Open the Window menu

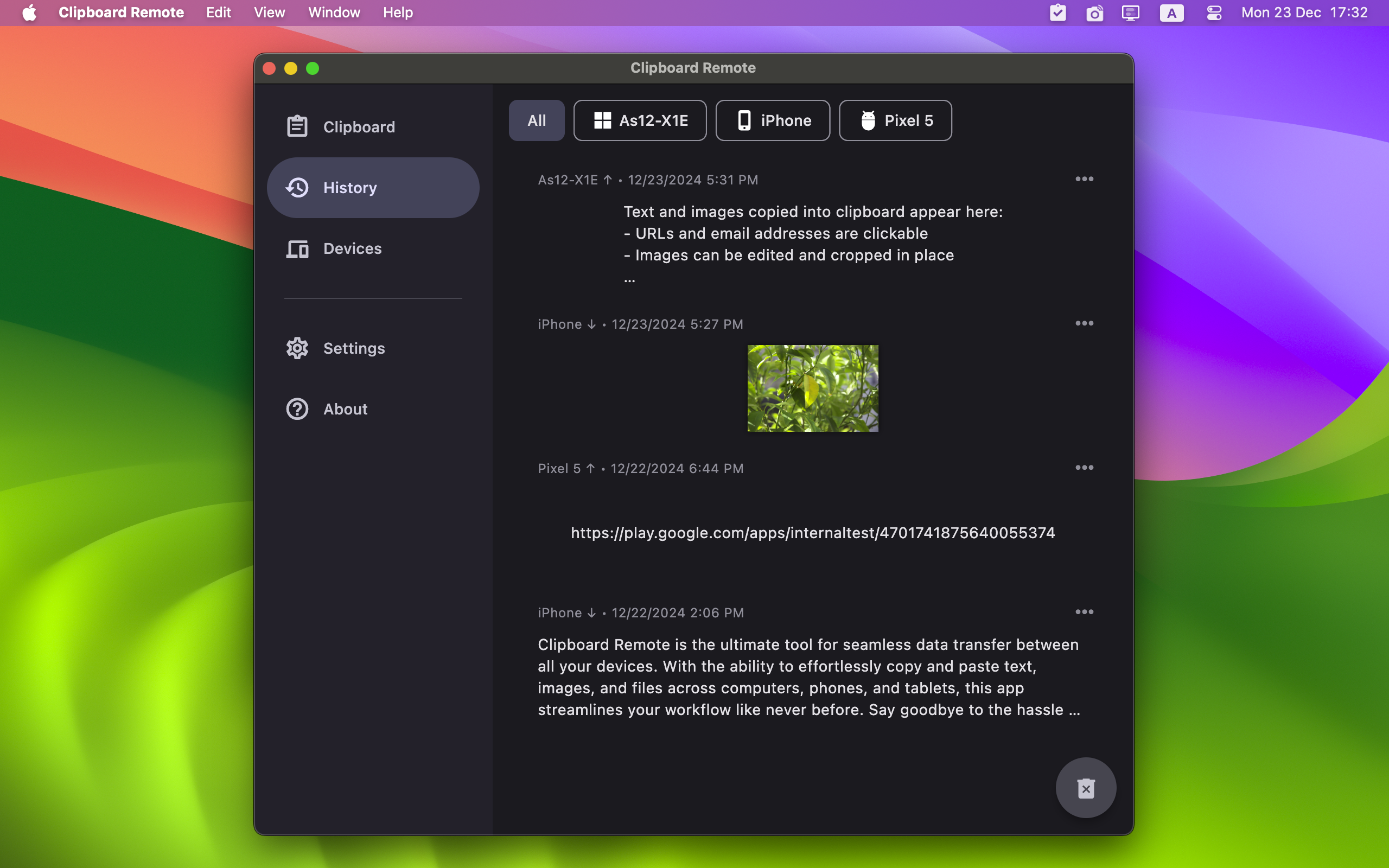click(334, 12)
